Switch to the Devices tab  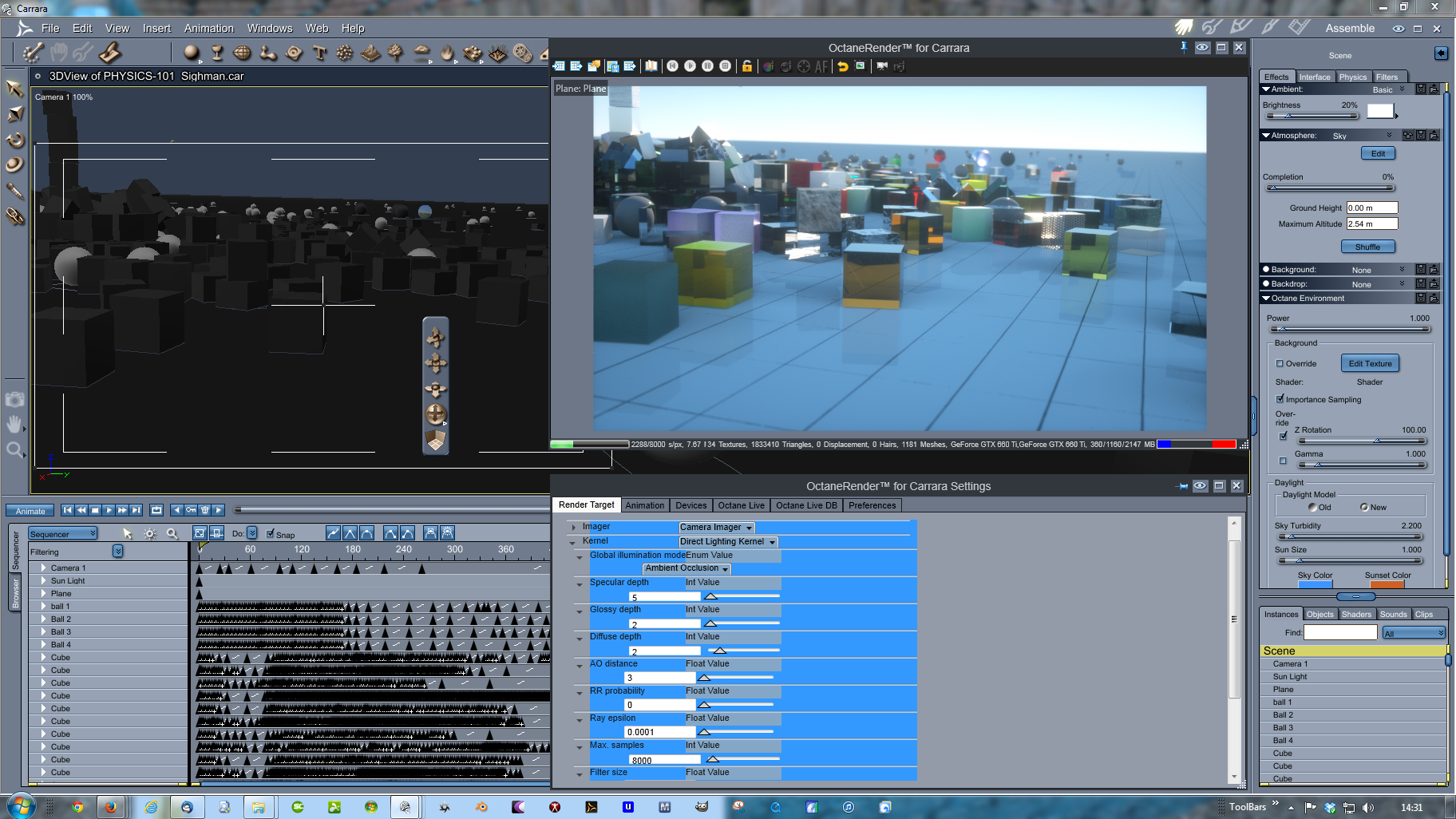690,505
